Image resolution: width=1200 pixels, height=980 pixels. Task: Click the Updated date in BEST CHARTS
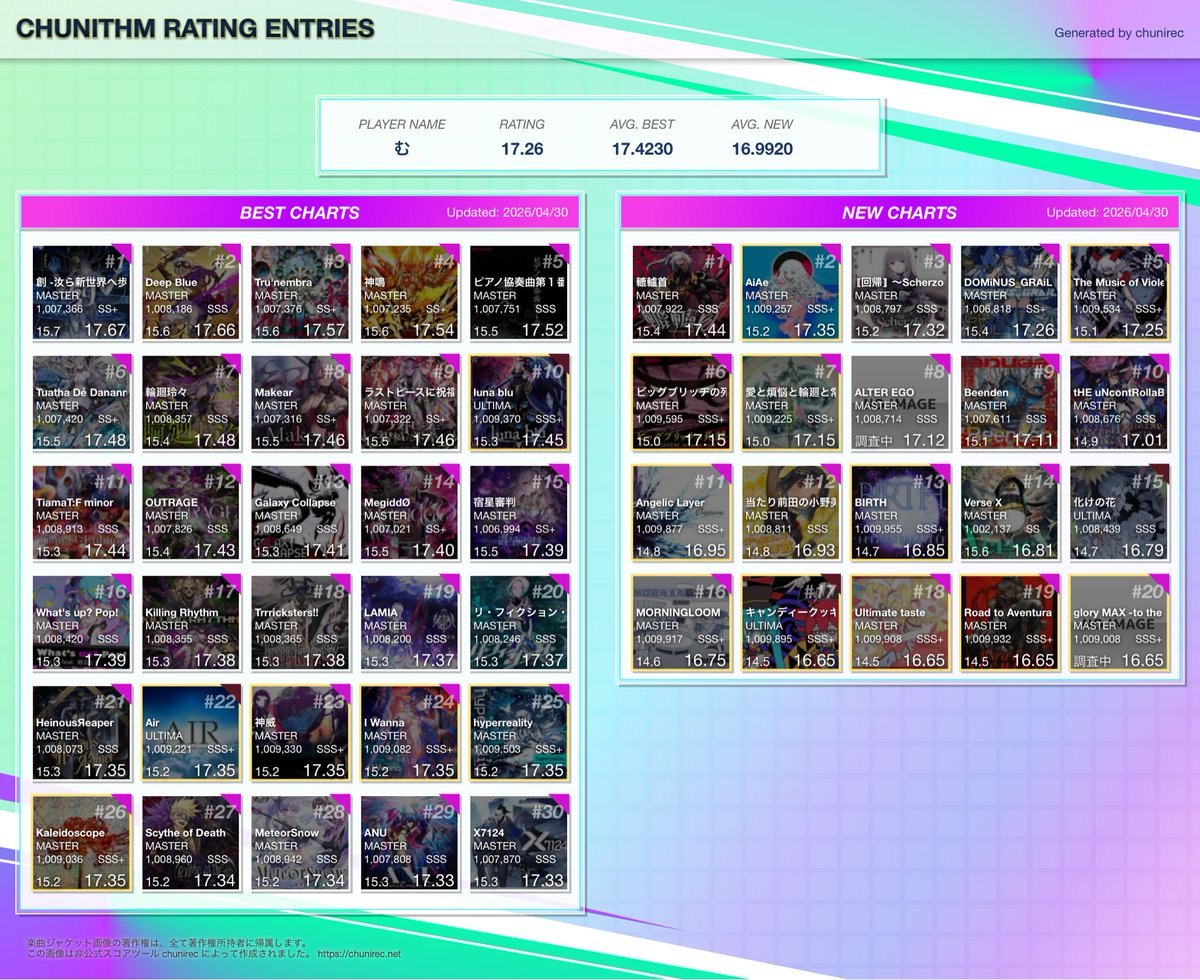click(507, 212)
